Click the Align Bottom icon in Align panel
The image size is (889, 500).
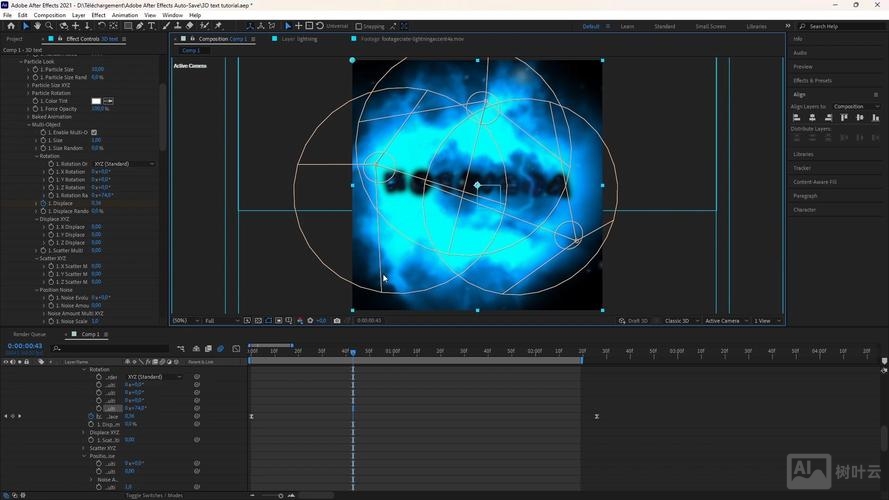pyautogui.click(x=875, y=117)
